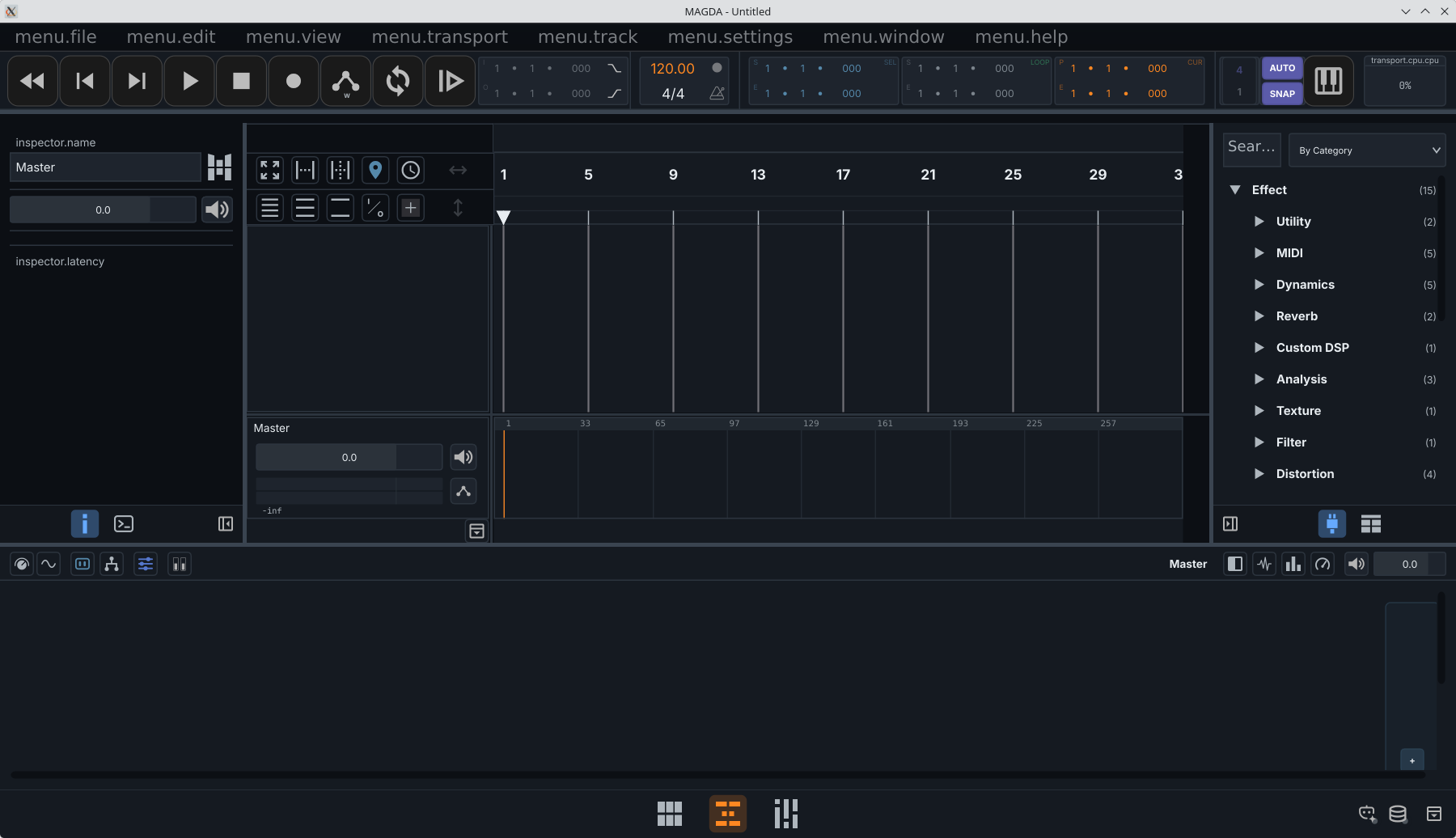Expand the Distortion category
Image resolution: width=1456 pixels, height=838 pixels.
[1259, 474]
